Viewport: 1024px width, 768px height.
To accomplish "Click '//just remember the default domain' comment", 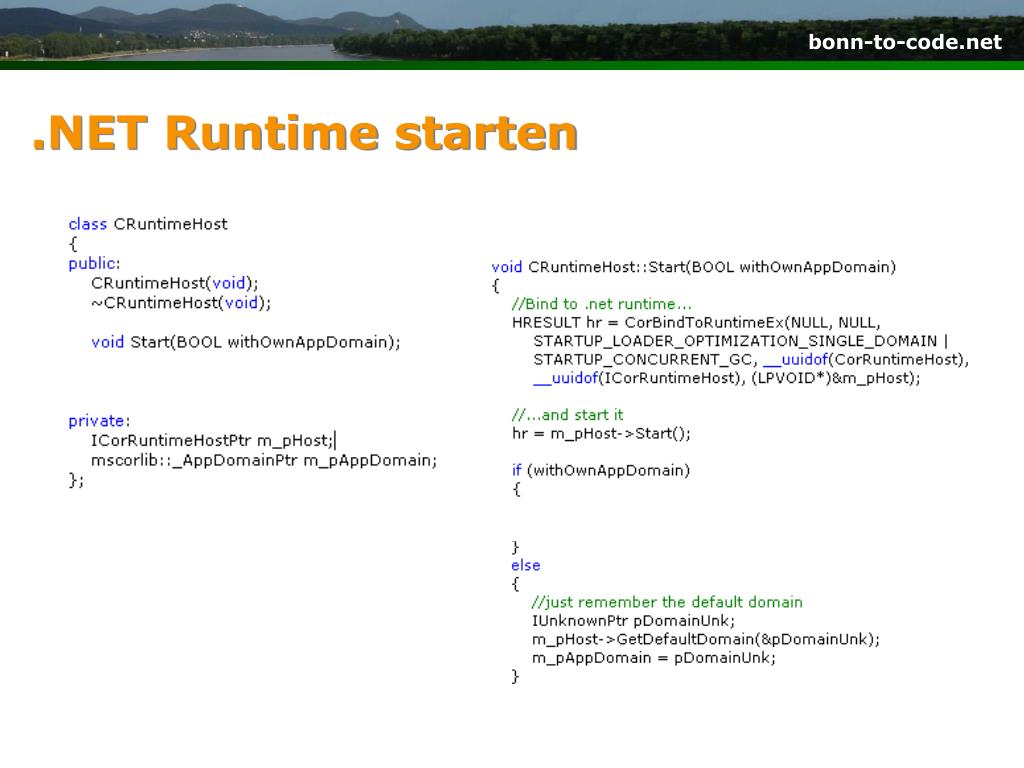I will [x=667, y=601].
